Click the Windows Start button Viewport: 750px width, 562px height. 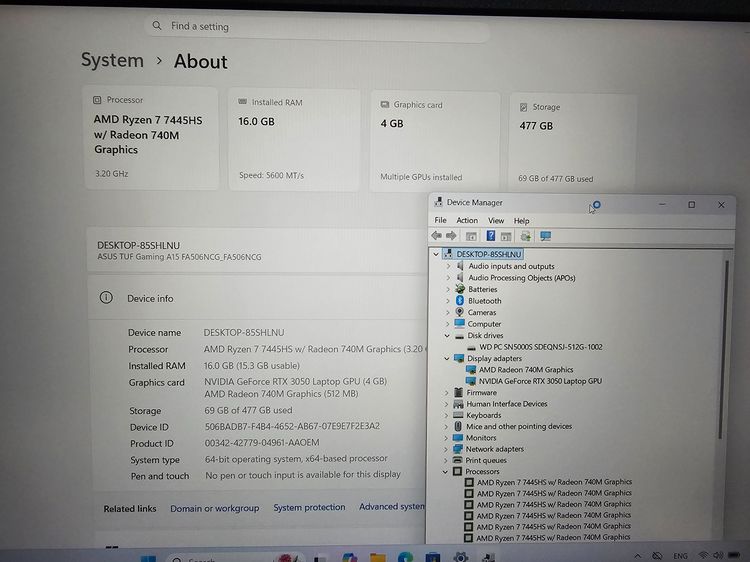[148, 558]
